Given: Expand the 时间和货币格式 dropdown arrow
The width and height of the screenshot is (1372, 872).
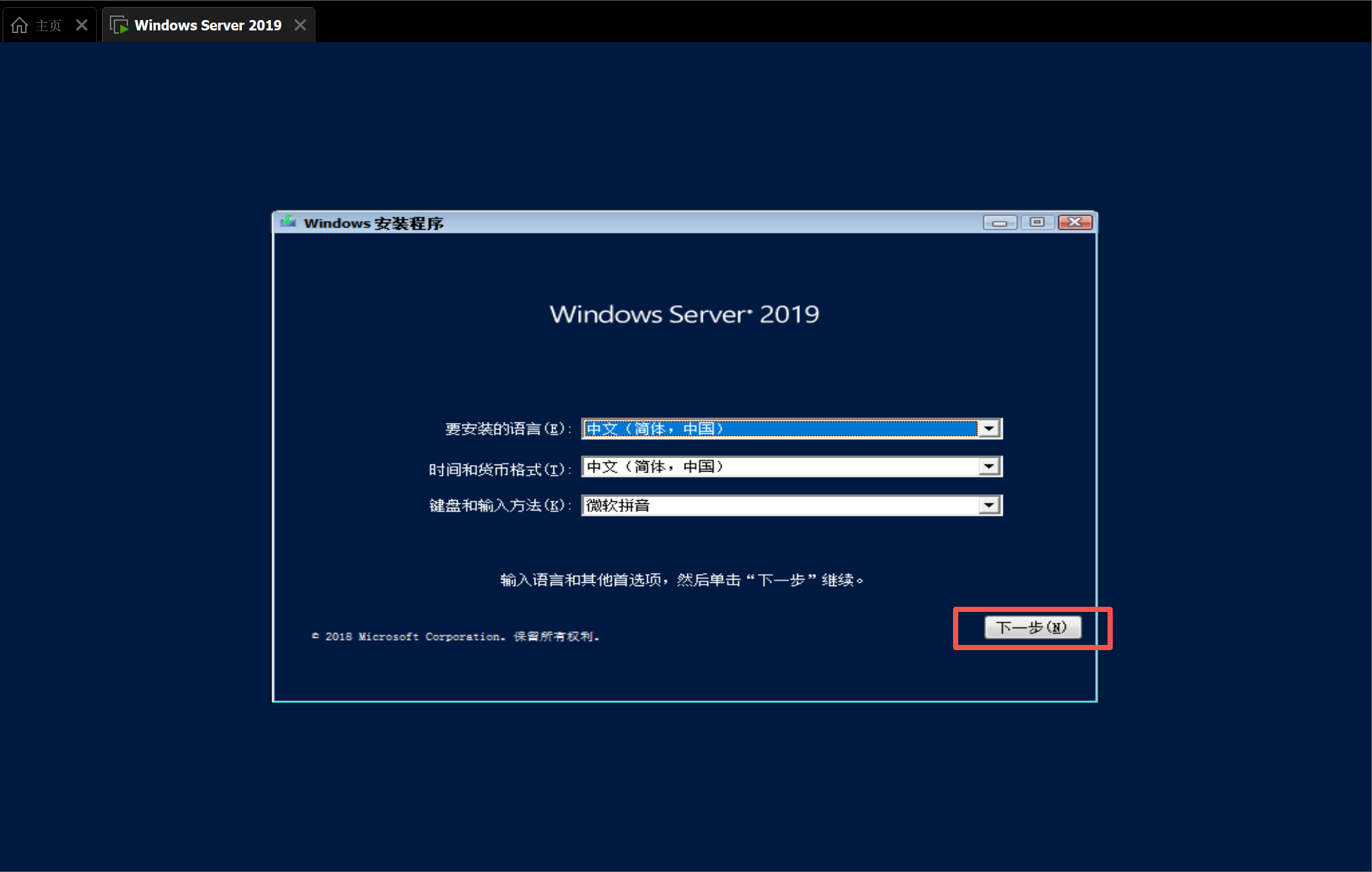Looking at the screenshot, I should pos(989,466).
